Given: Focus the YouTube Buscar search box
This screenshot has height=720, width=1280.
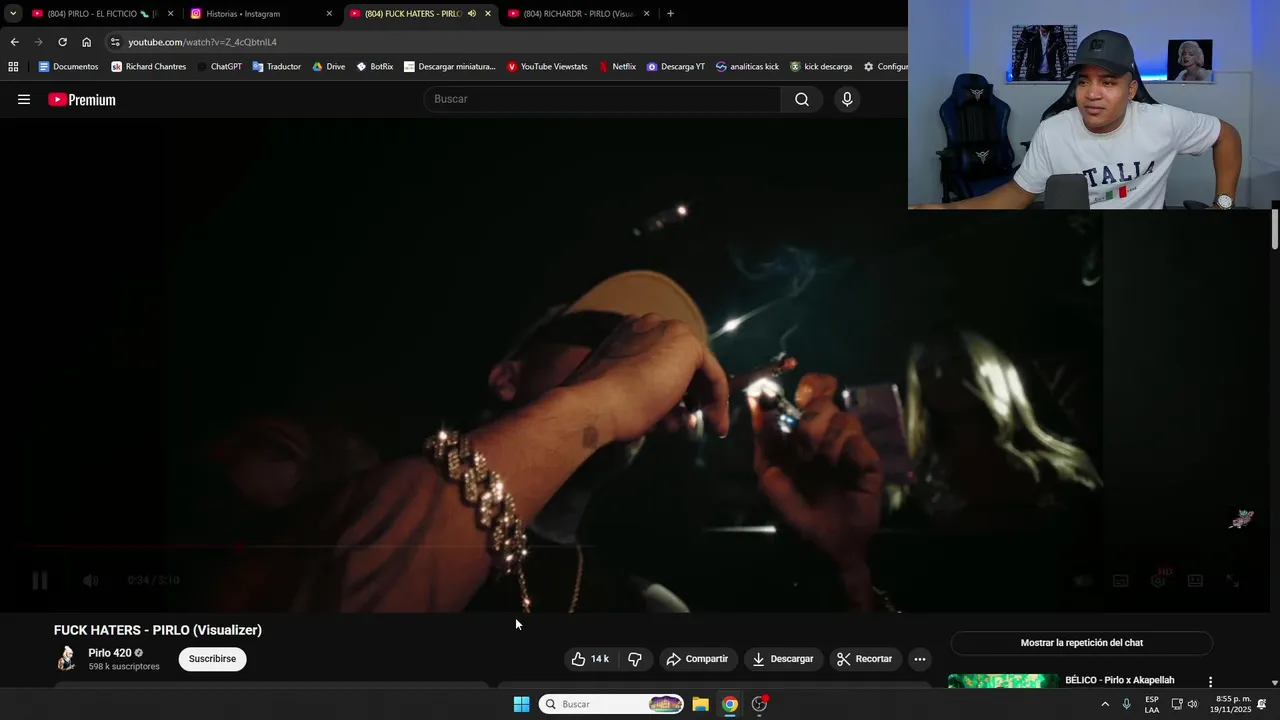Looking at the screenshot, I should 603,99.
